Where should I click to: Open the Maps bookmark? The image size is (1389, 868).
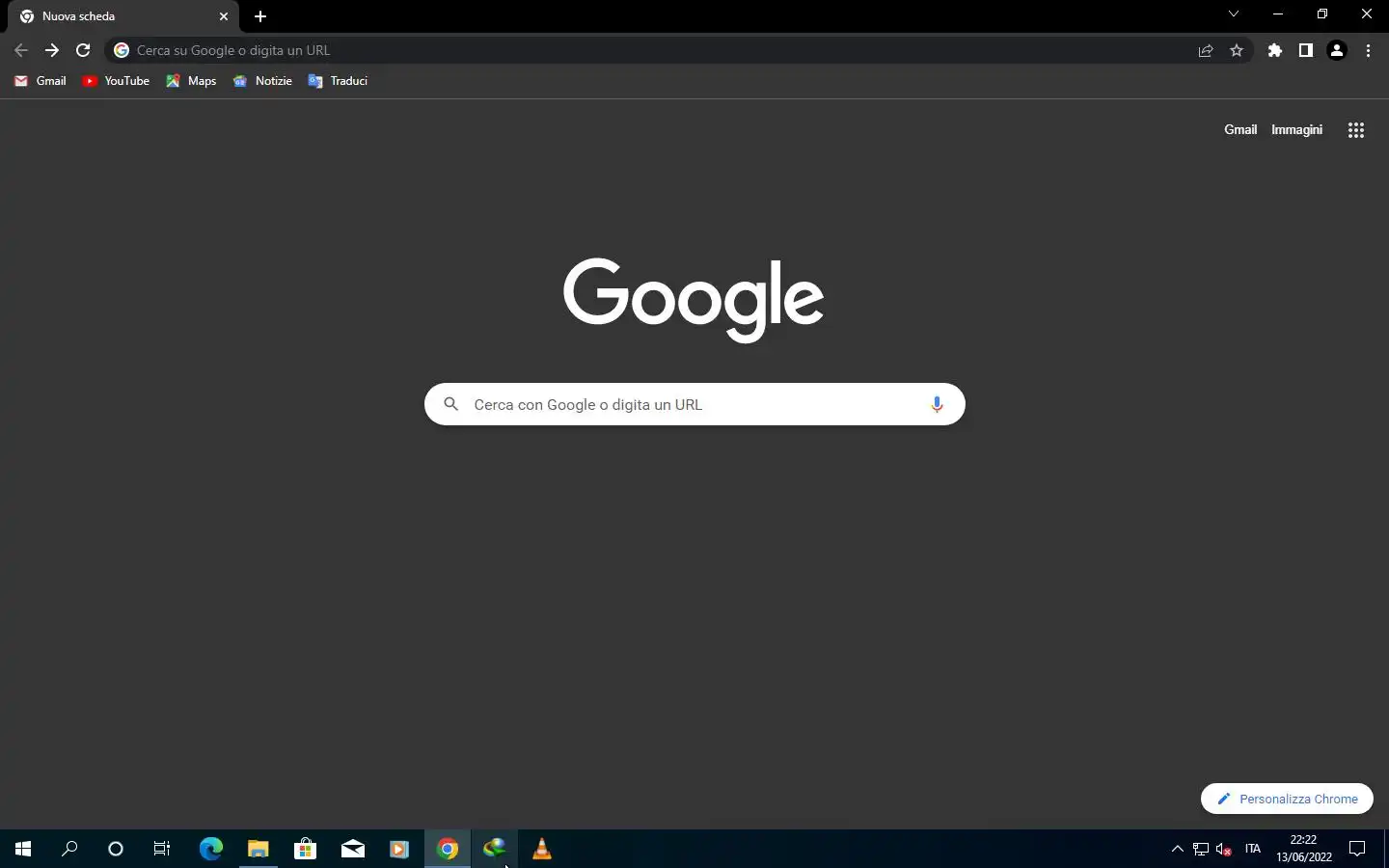191,81
